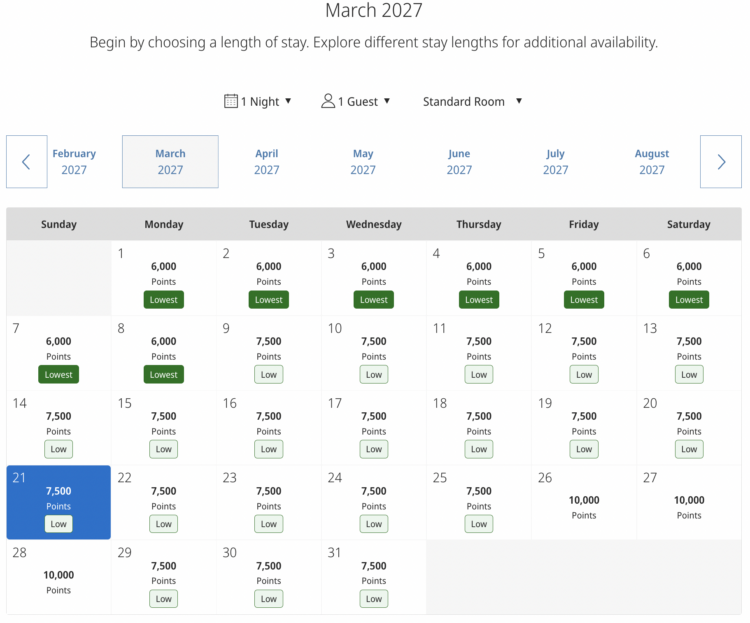Go to previous months with left arrow
The height and width of the screenshot is (623, 750).
[26, 162]
